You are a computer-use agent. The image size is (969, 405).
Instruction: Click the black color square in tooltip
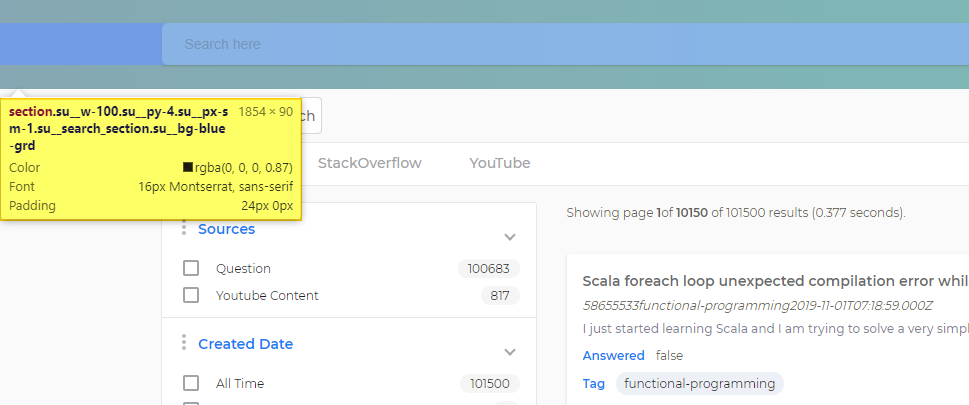click(x=188, y=168)
